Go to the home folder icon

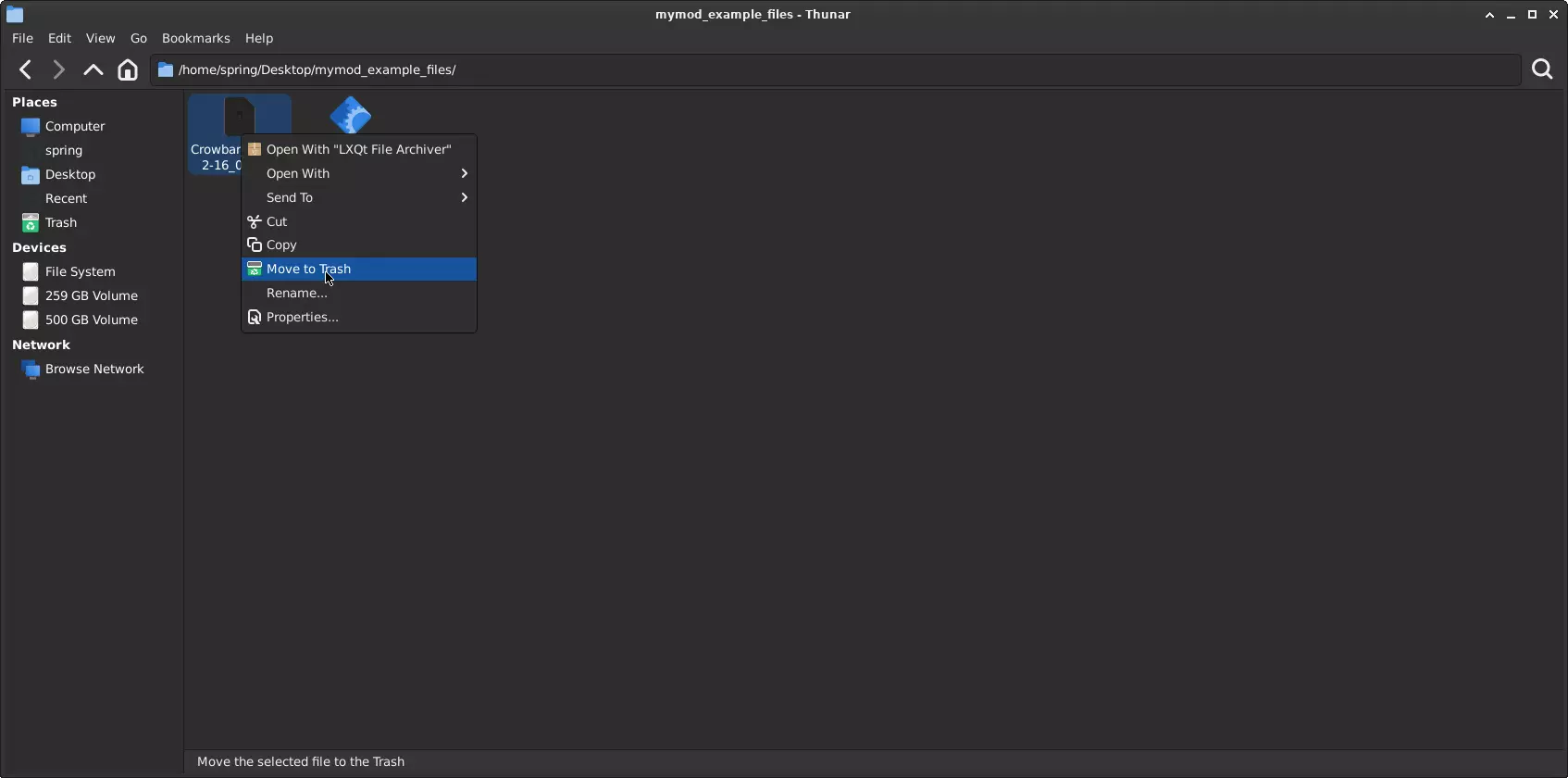128,69
